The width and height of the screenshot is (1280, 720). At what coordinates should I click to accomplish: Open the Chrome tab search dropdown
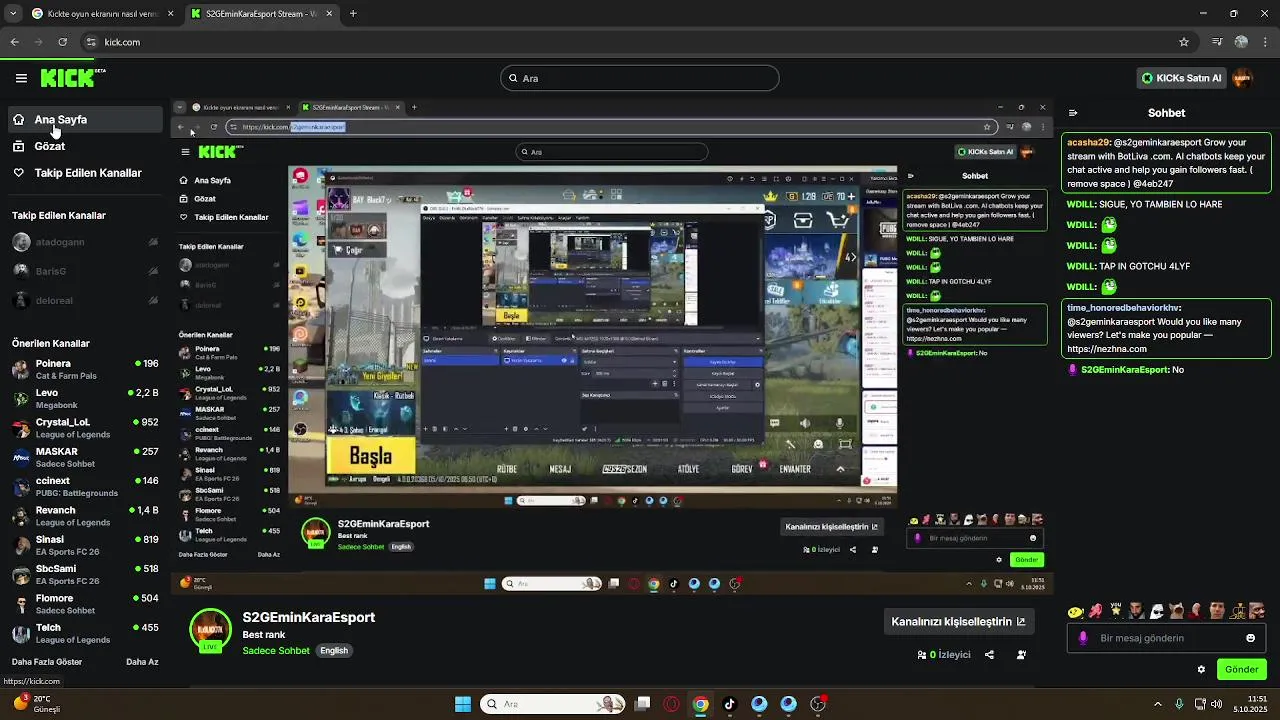(13, 14)
